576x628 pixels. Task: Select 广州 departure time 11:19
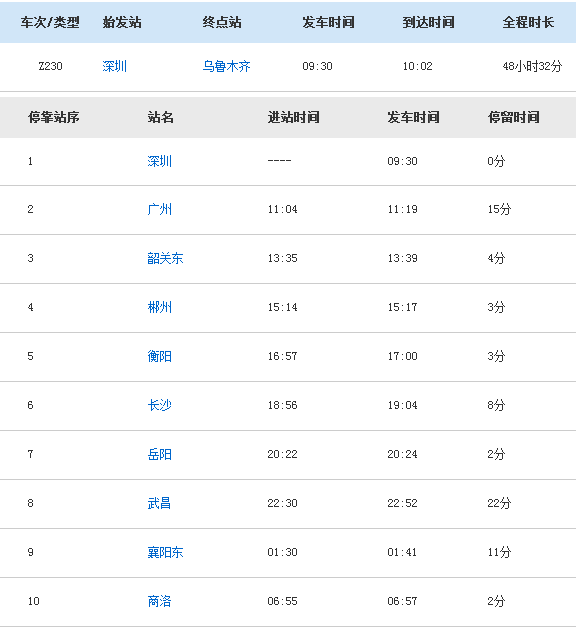point(403,209)
